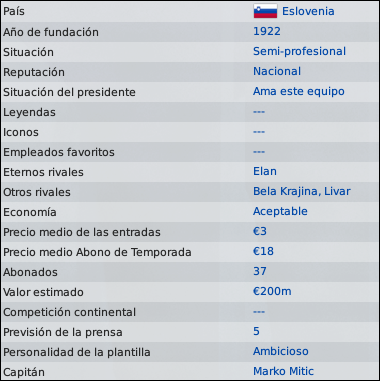Select the €3 average ticket price
The height and width of the screenshot is (381, 380).
(x=260, y=231)
